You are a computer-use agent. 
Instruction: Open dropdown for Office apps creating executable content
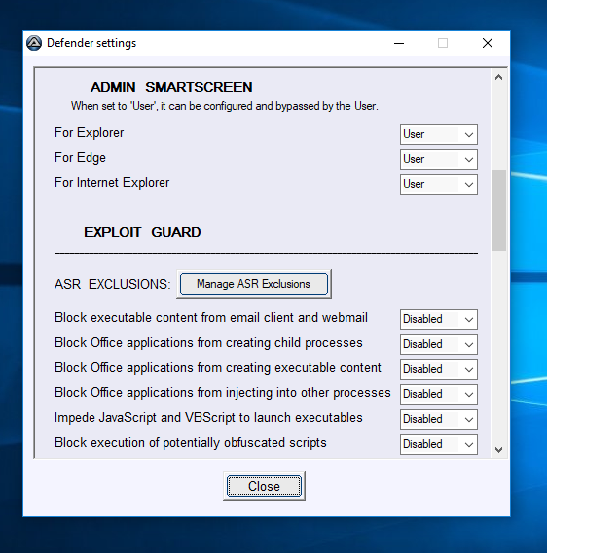pyautogui.click(x=439, y=369)
